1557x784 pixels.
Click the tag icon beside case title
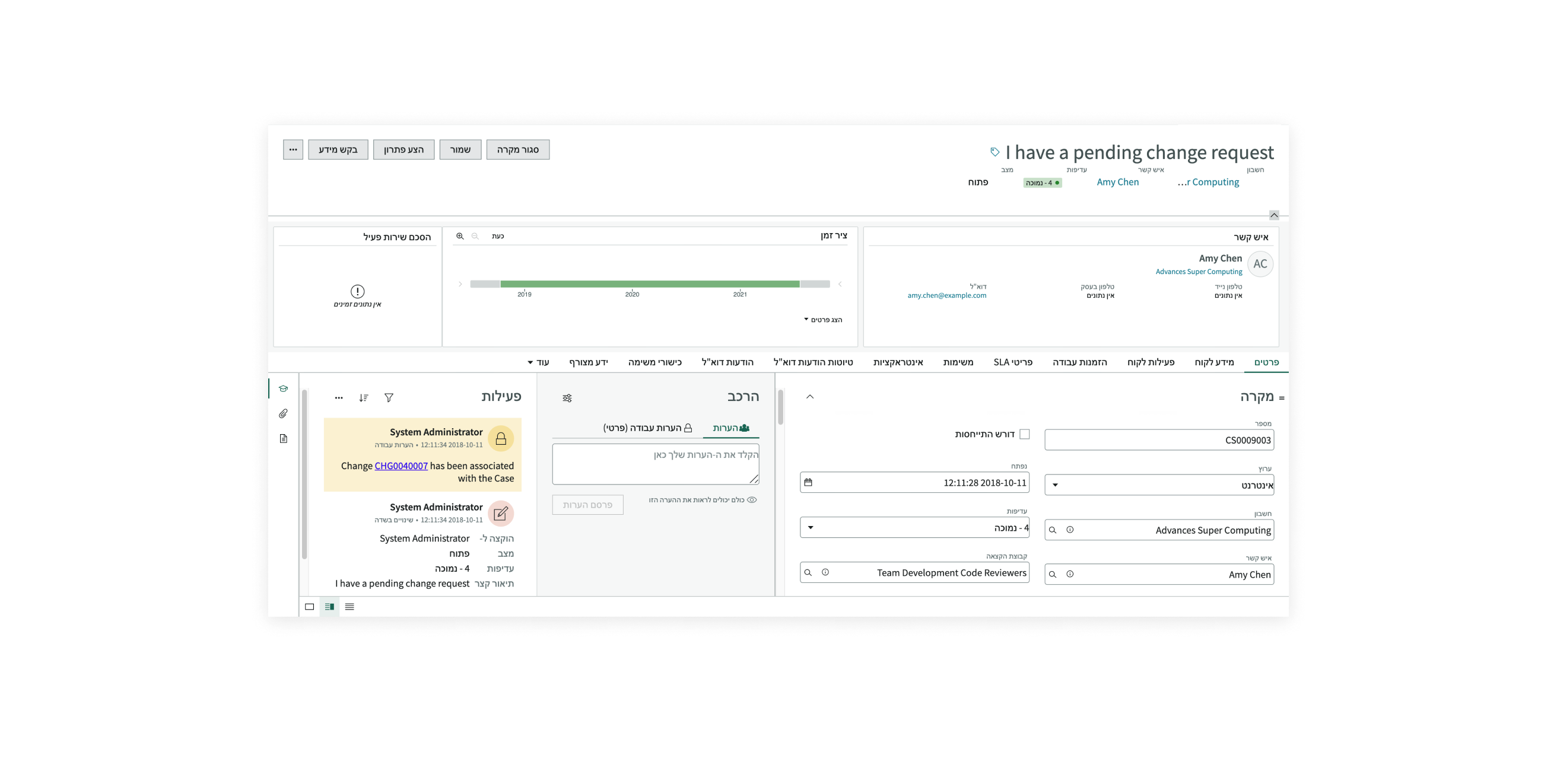click(x=995, y=152)
